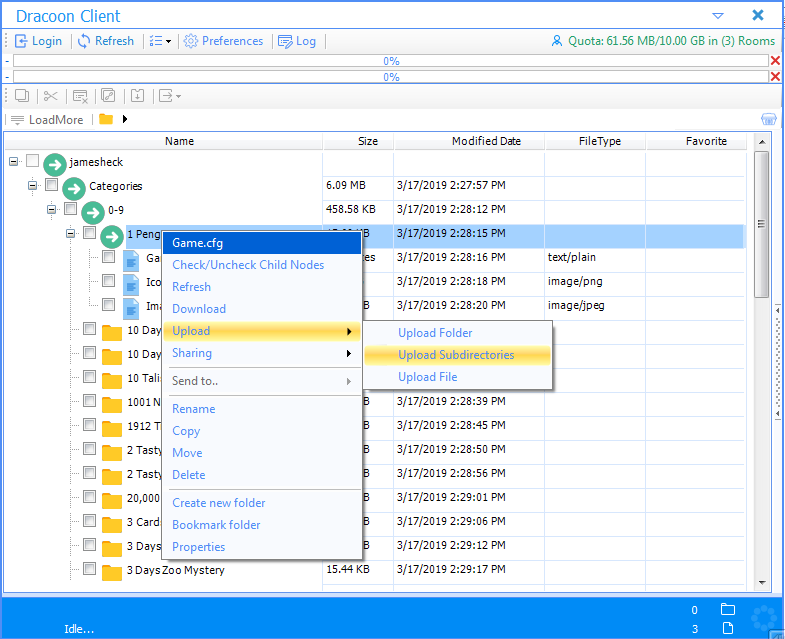Screen dimensions: 785x639
Task: Click the yellow folder breadcrumb icon
Action: pos(106,119)
